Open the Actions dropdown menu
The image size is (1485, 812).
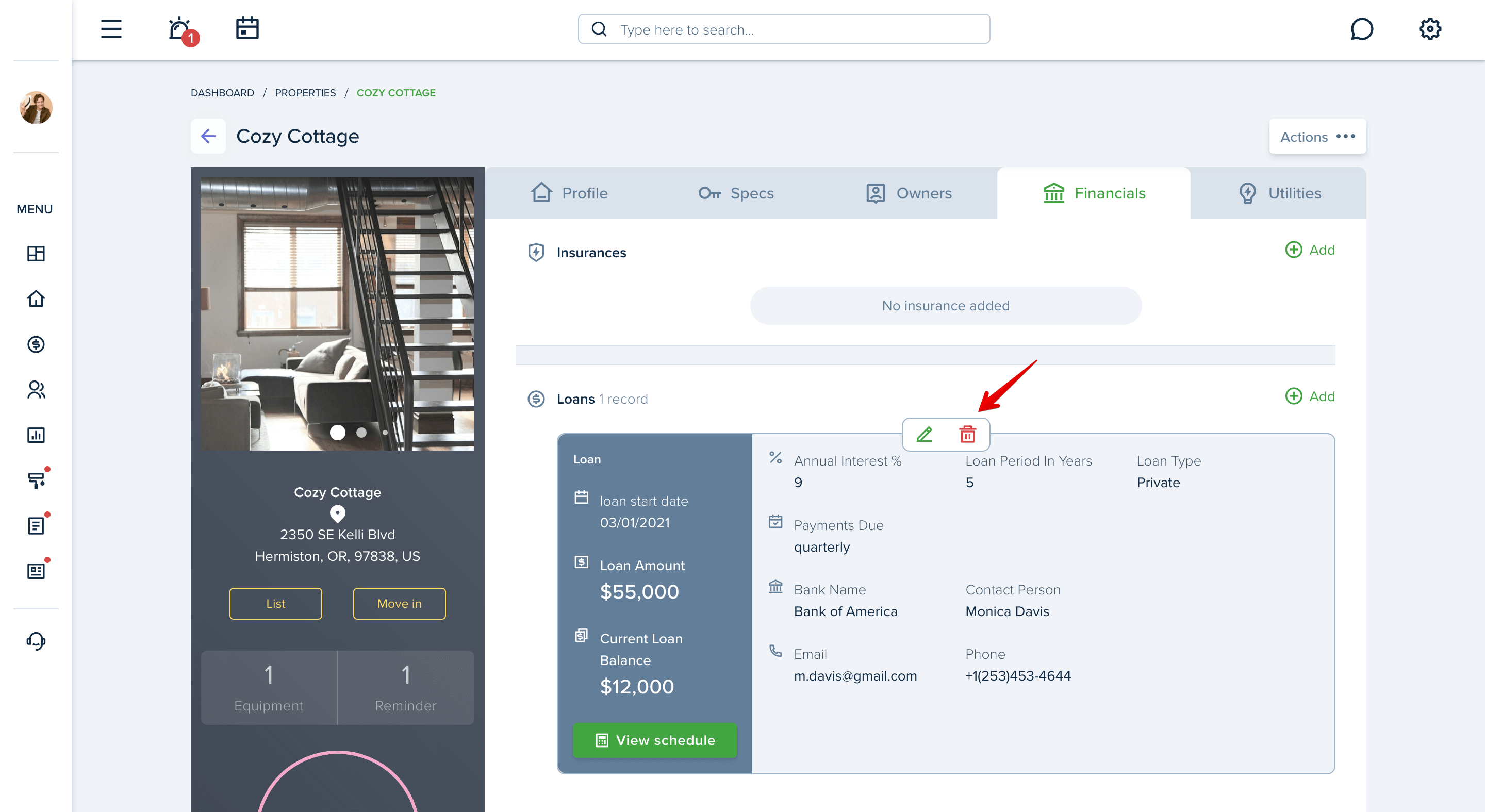(x=1317, y=137)
